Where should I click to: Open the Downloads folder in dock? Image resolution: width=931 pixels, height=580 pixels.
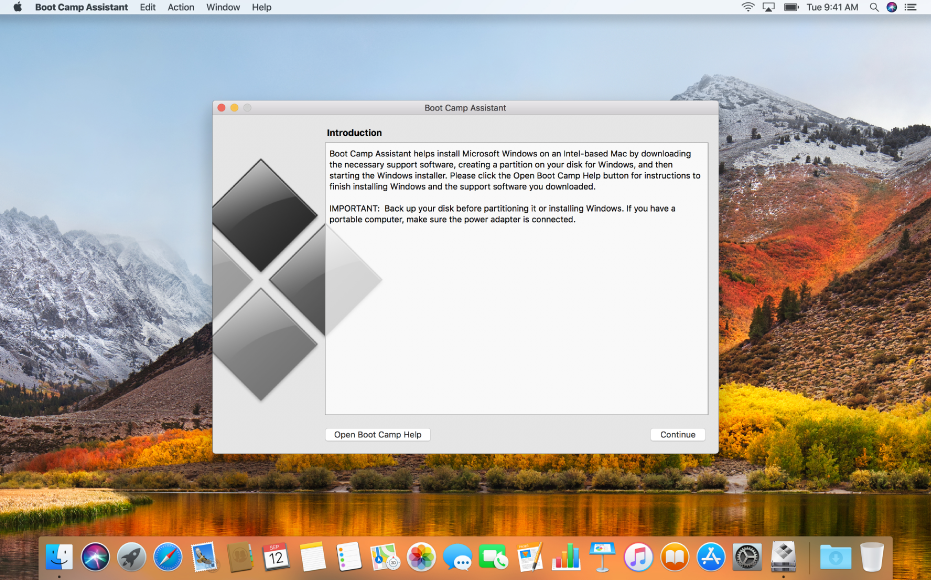point(835,557)
